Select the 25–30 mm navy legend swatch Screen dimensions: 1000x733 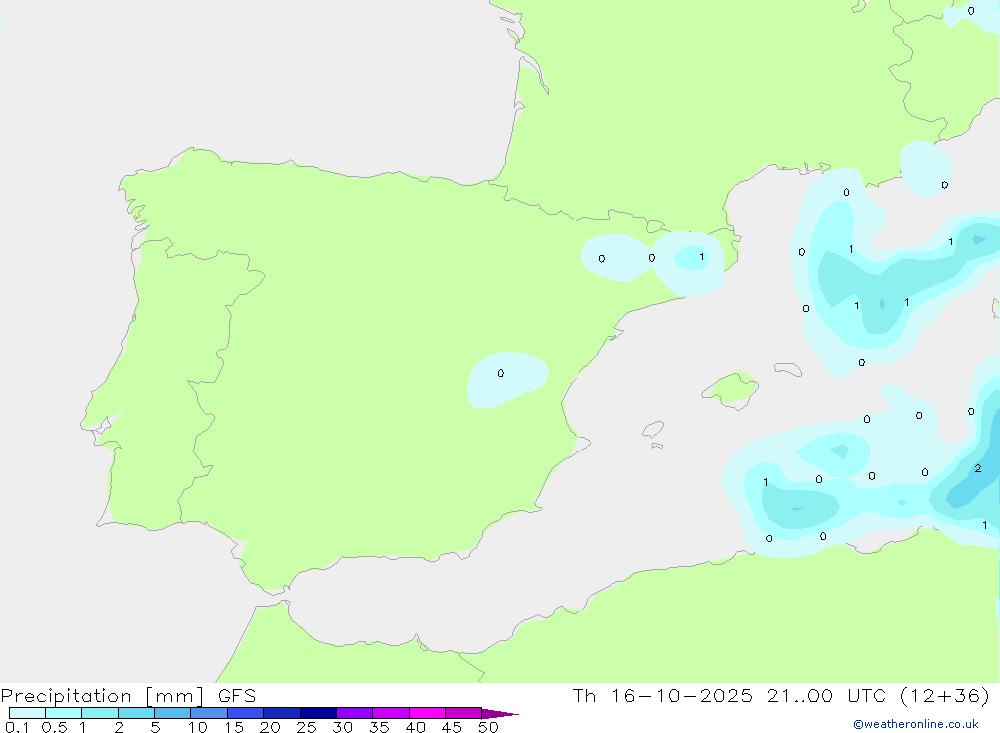318,713
